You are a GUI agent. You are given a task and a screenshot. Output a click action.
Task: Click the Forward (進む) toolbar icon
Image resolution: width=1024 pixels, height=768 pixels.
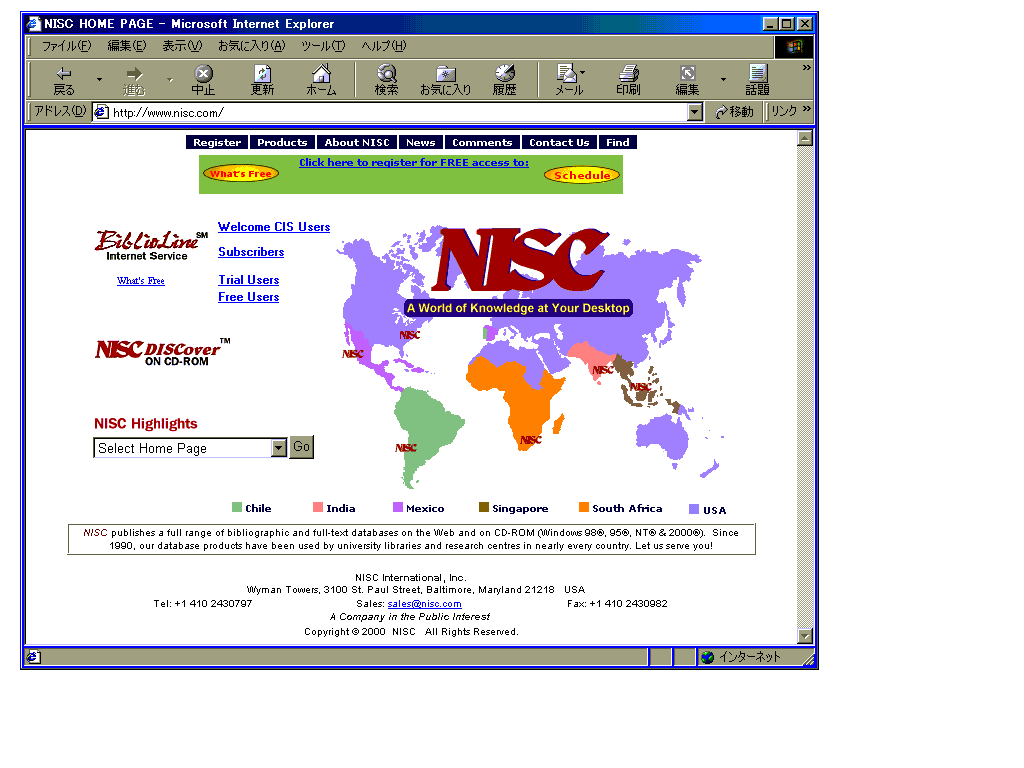point(134,80)
